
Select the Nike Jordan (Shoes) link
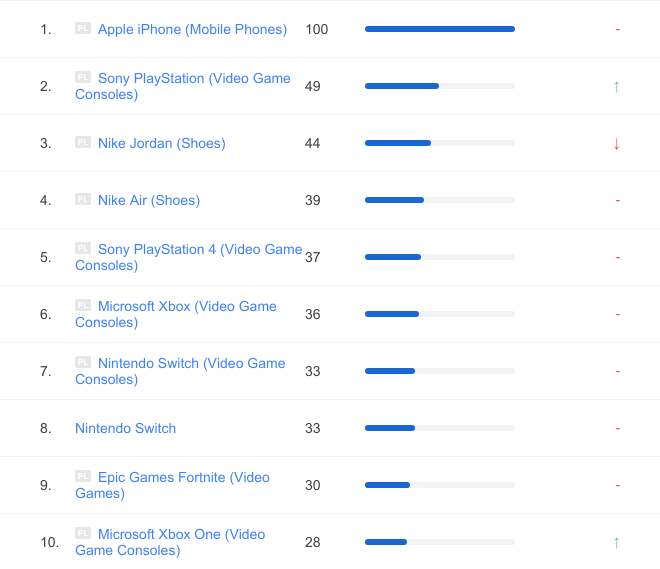pos(161,143)
